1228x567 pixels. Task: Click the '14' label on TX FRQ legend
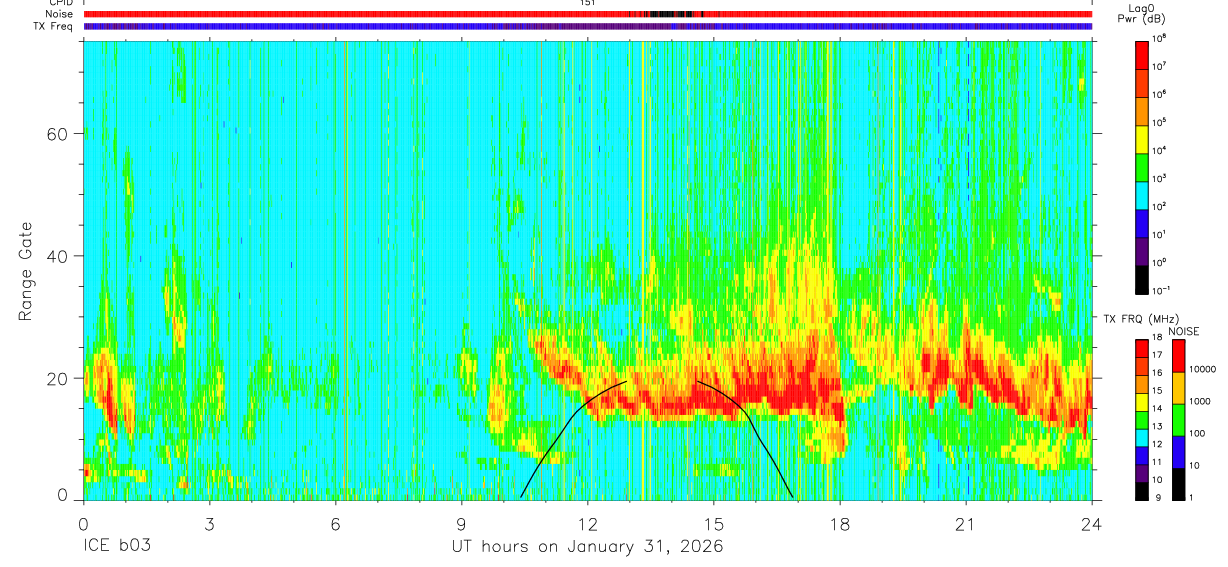click(x=1158, y=410)
